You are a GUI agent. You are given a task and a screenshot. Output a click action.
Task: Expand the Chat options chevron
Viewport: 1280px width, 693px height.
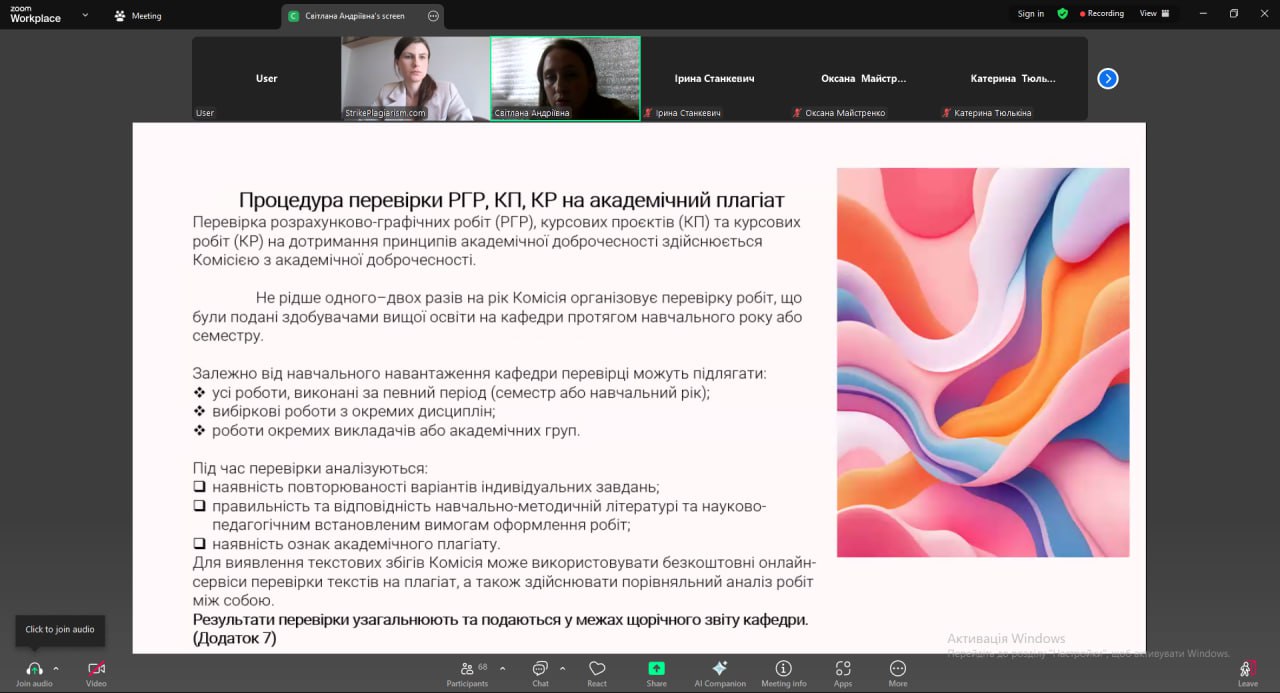tap(562, 668)
